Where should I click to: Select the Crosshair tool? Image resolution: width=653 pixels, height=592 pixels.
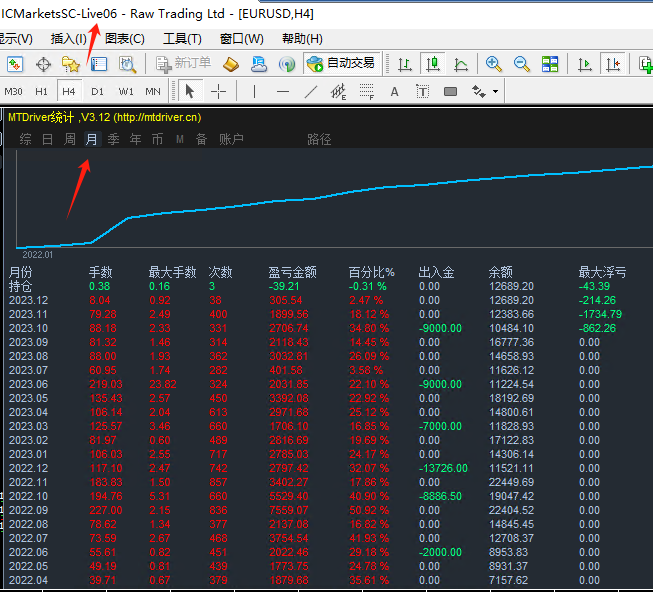[x=218, y=91]
